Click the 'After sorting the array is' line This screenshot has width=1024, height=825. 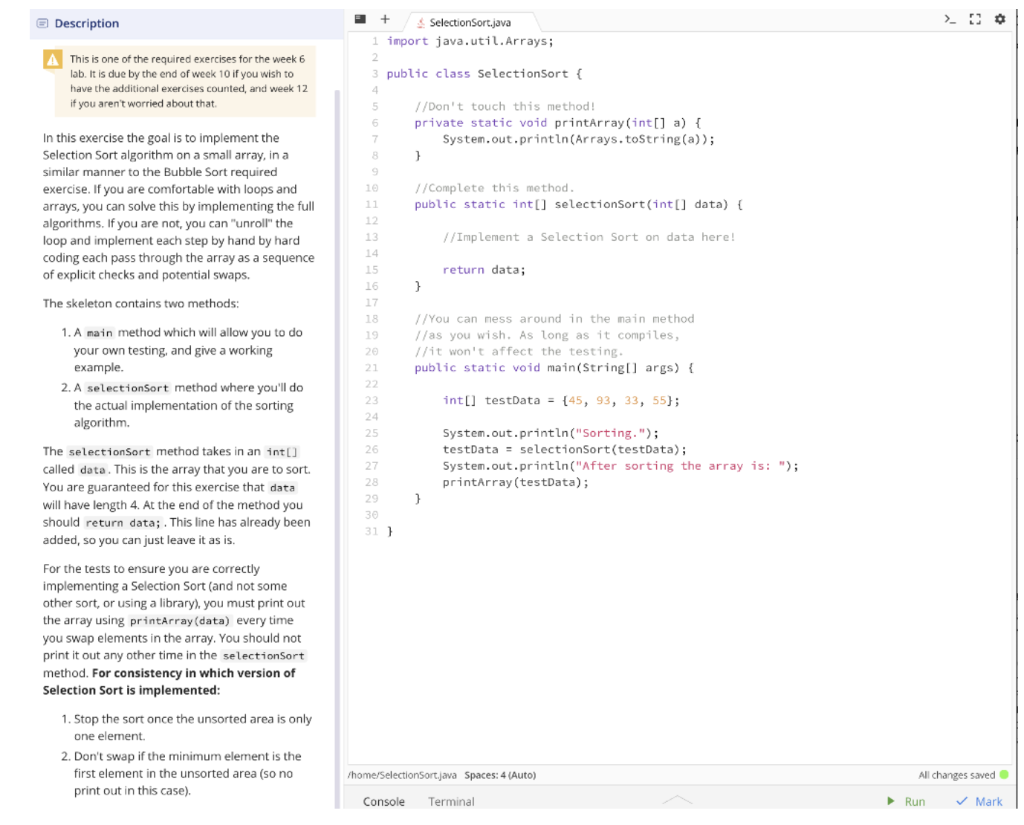(x=620, y=466)
